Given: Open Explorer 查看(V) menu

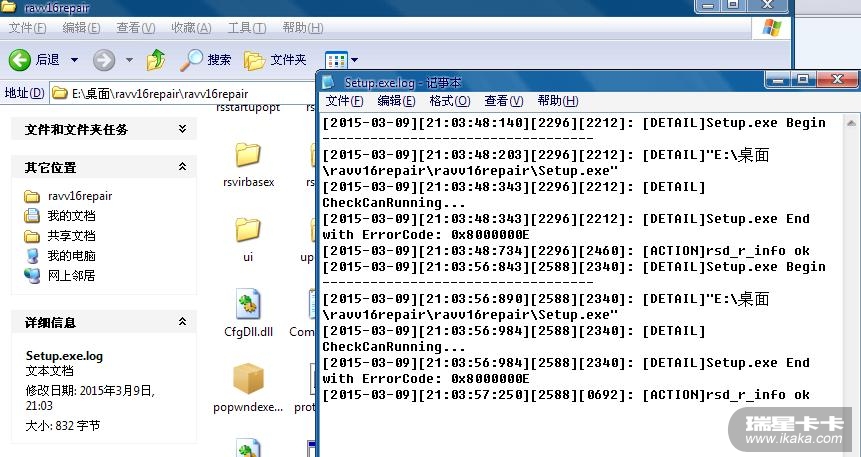Looking at the screenshot, I should [x=136, y=27].
